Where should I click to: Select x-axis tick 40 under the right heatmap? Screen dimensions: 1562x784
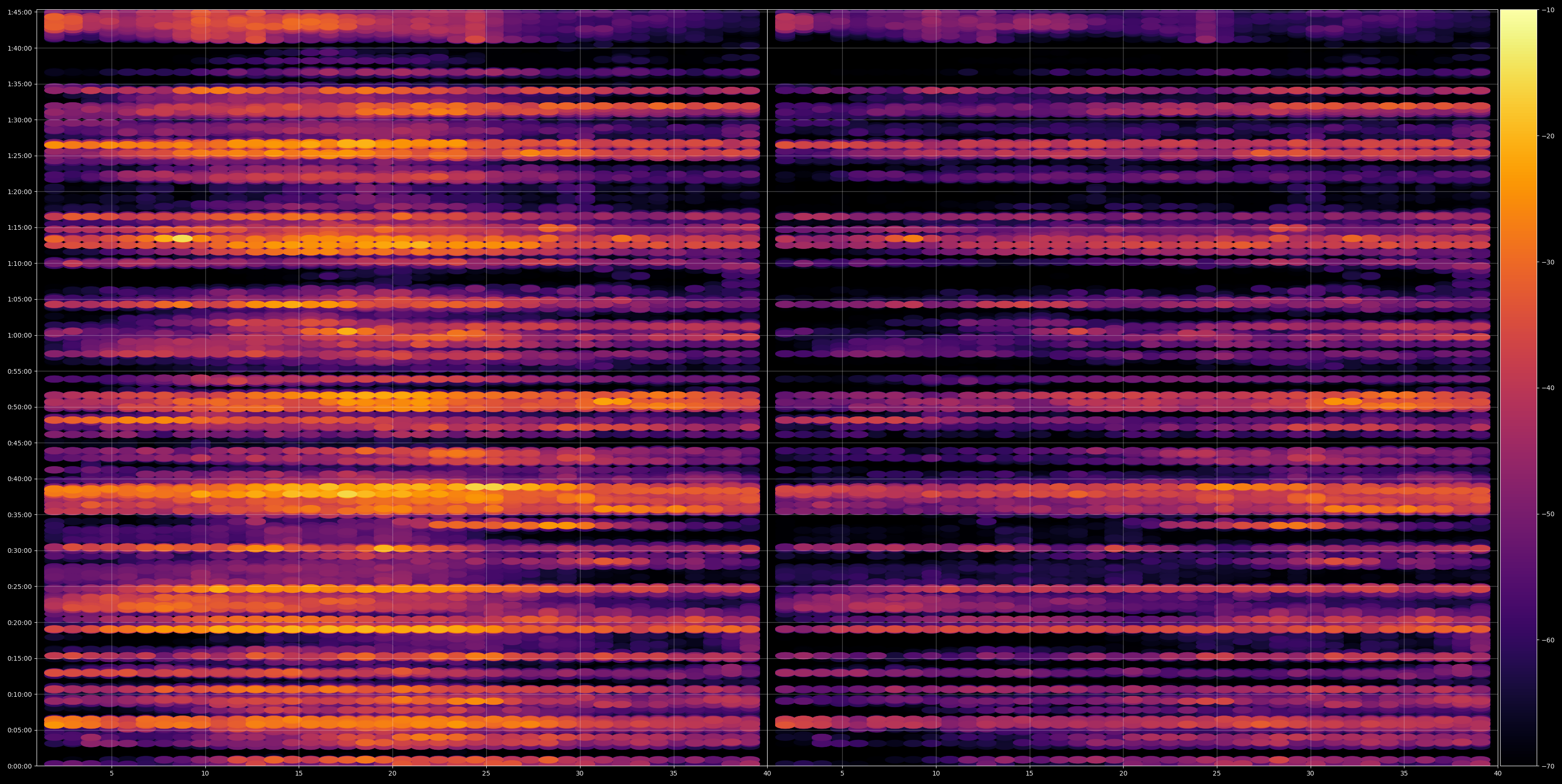coord(1498,773)
